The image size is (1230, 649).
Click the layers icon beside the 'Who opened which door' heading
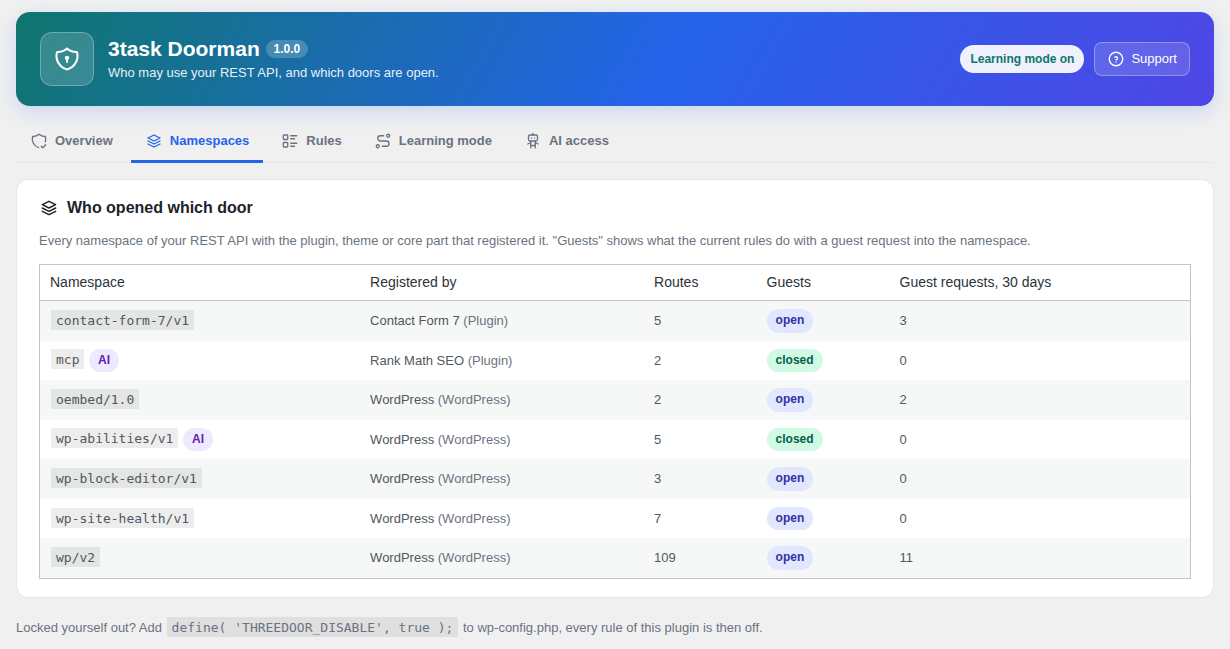tap(49, 208)
